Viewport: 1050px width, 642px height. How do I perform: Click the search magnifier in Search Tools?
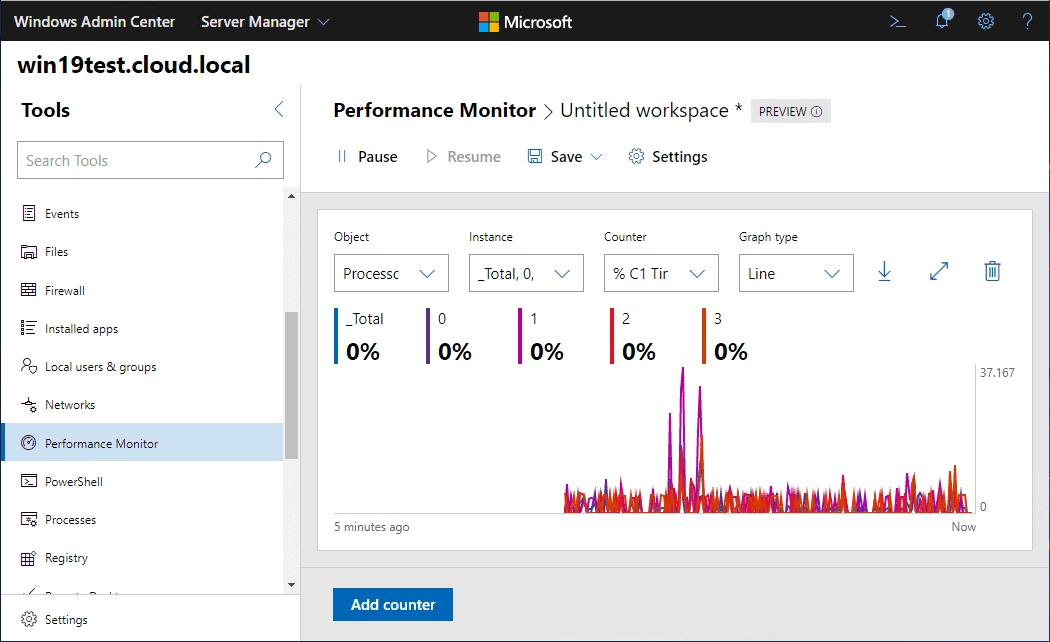point(264,160)
